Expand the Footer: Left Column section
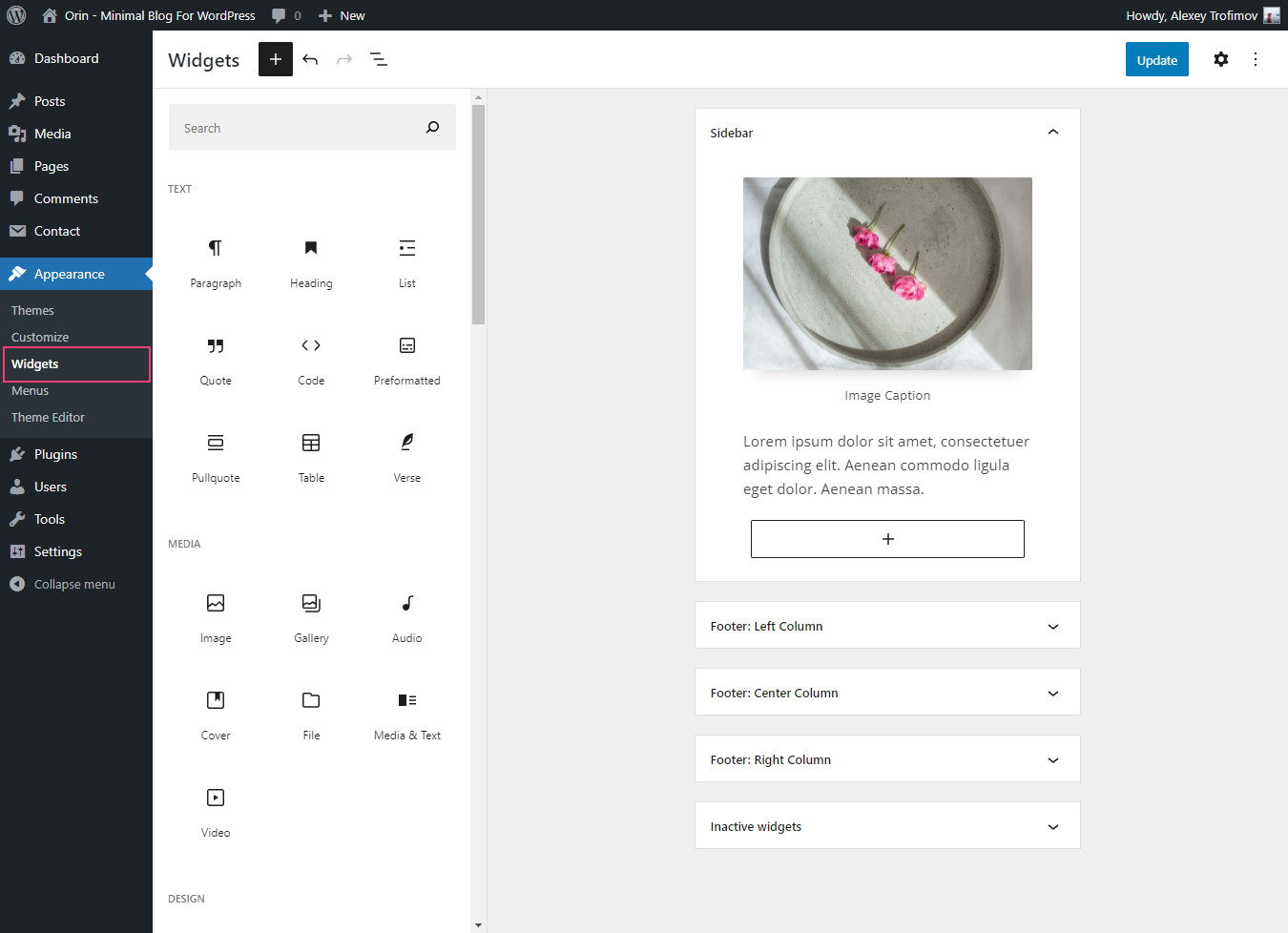The image size is (1288, 933). (1052, 625)
